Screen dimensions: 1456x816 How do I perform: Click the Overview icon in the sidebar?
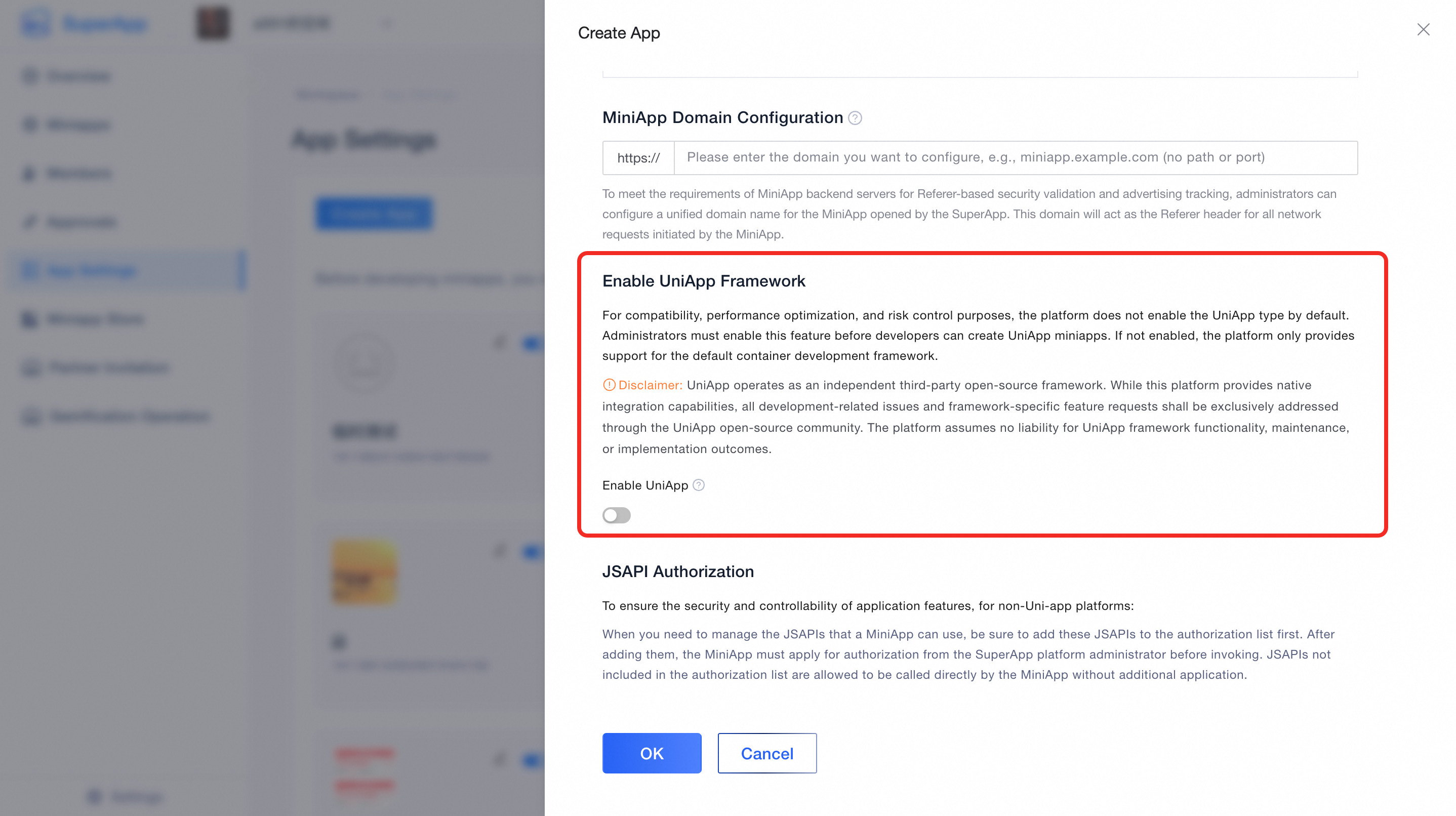30,76
